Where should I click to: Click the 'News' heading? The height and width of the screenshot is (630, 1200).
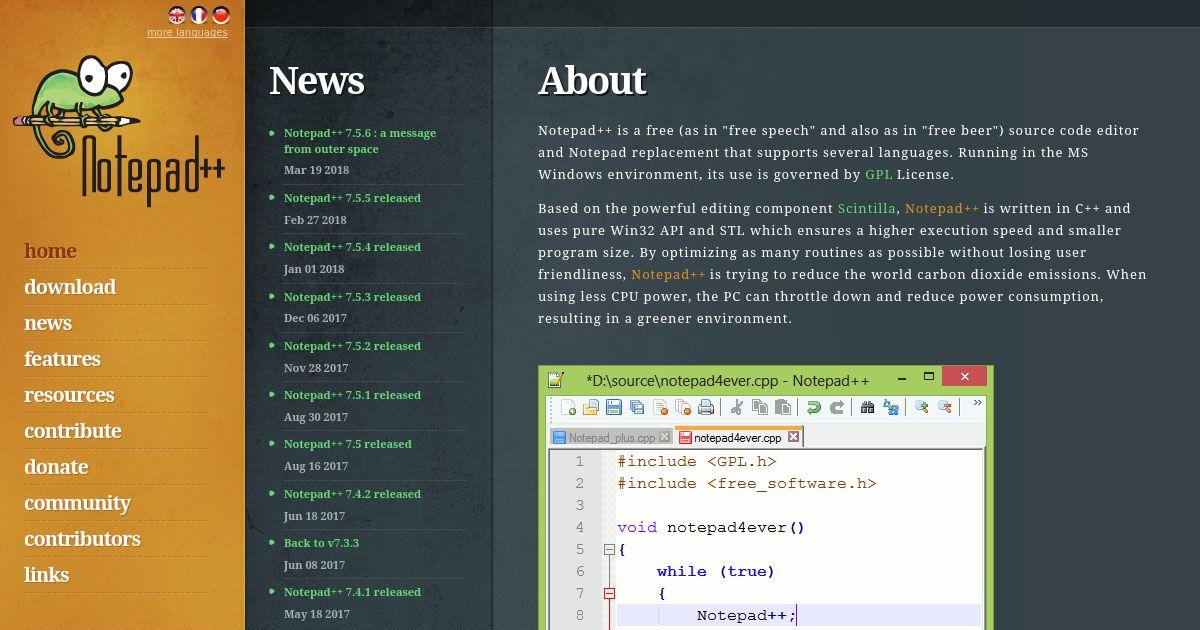tap(316, 81)
